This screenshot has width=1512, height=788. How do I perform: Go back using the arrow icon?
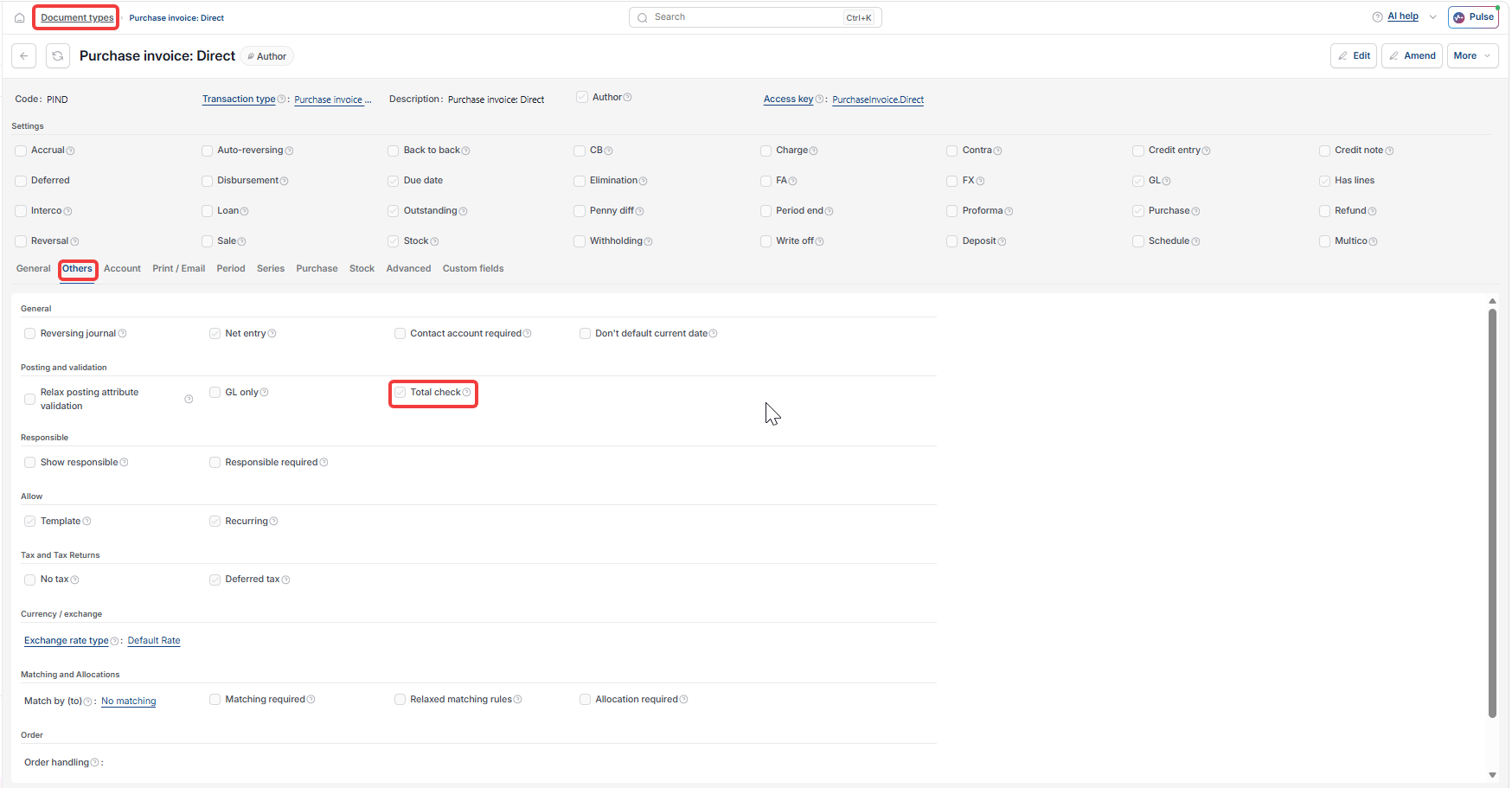coord(24,56)
